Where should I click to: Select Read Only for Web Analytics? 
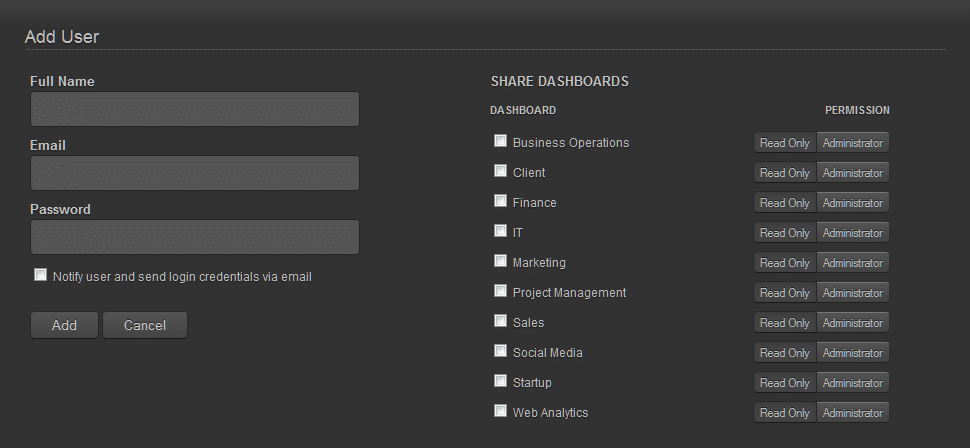coord(784,413)
